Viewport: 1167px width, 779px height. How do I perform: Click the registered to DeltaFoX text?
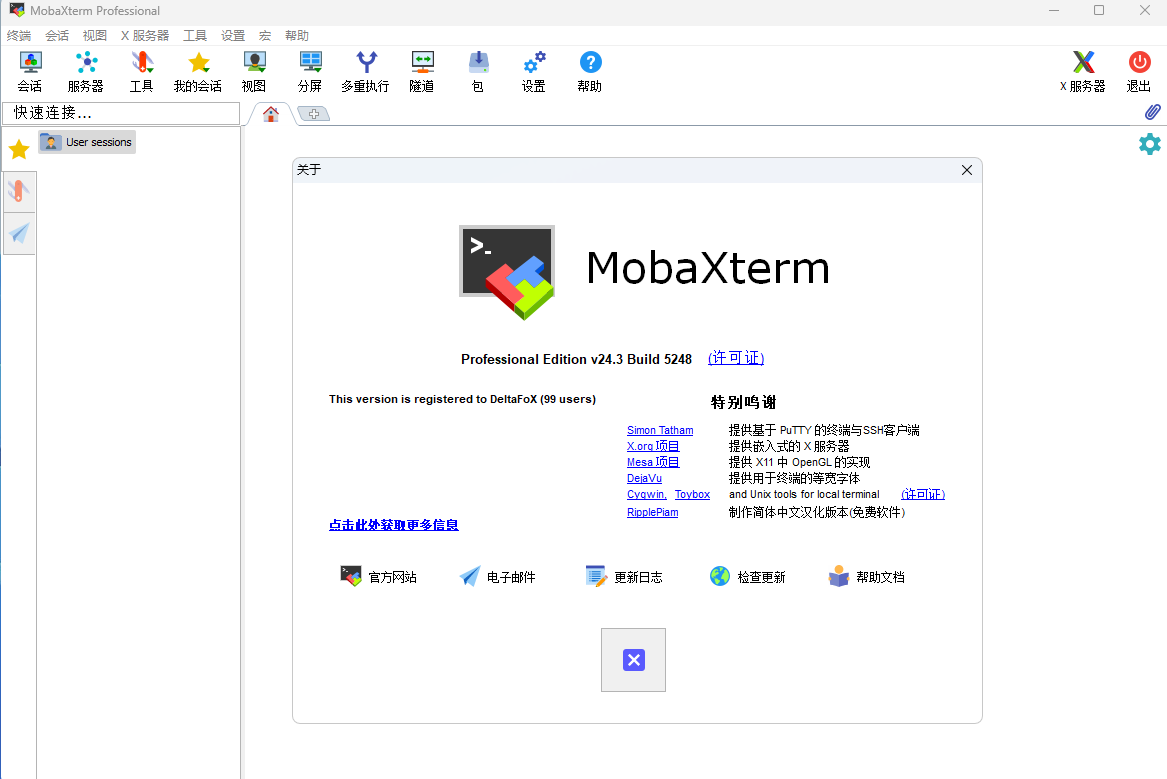462,400
